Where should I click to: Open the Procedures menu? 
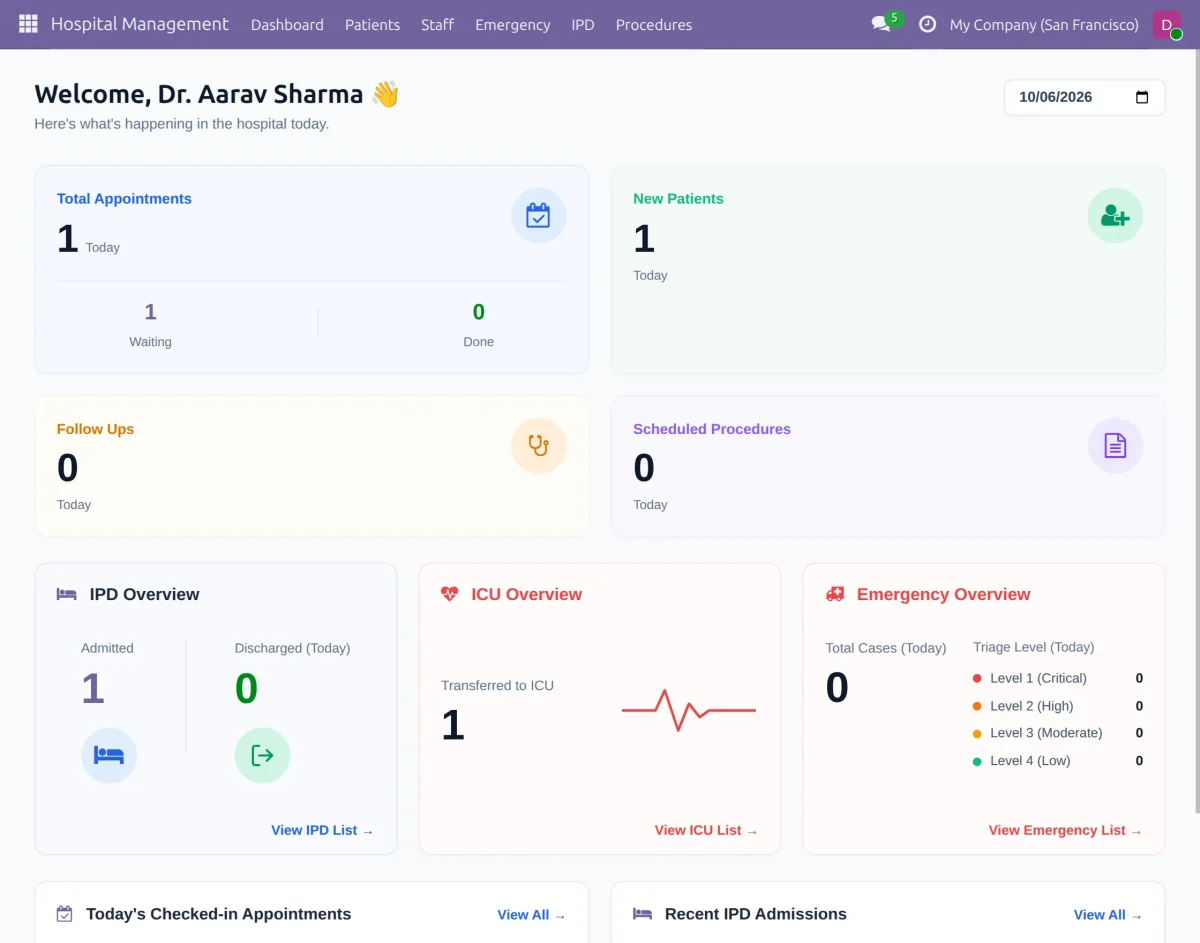click(654, 24)
